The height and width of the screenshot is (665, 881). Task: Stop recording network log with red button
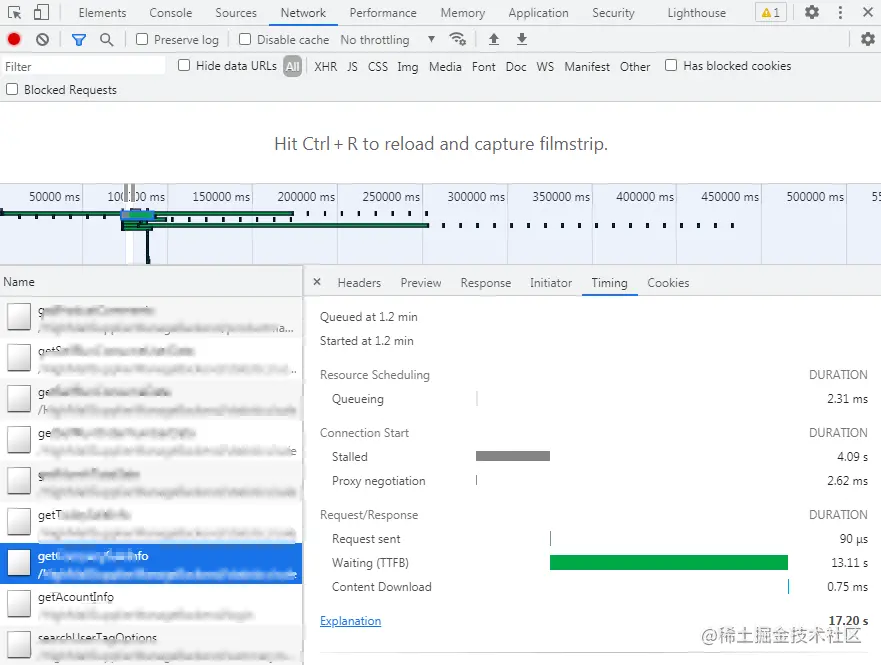point(14,39)
